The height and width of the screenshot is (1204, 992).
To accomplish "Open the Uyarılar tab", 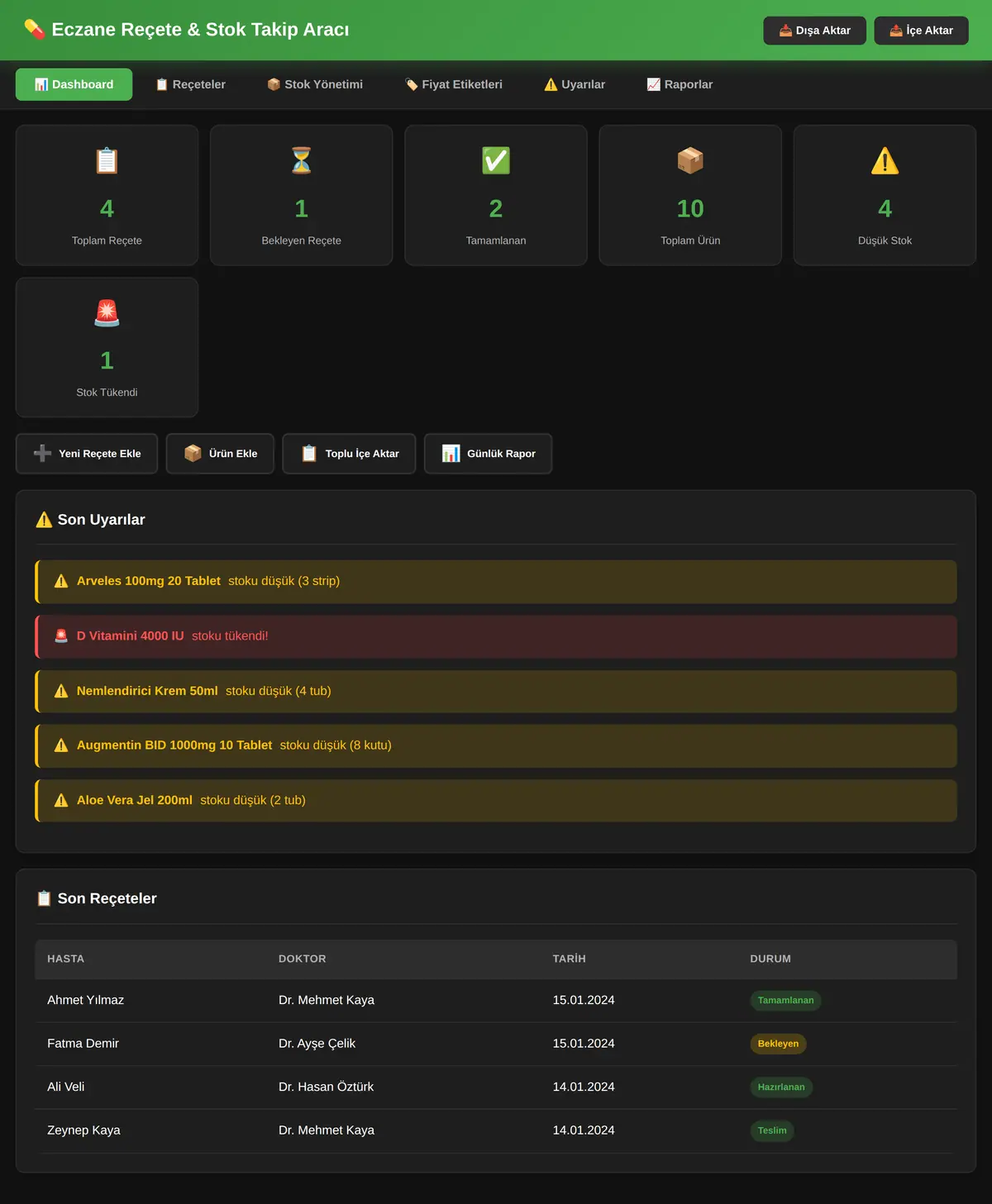I will [575, 84].
